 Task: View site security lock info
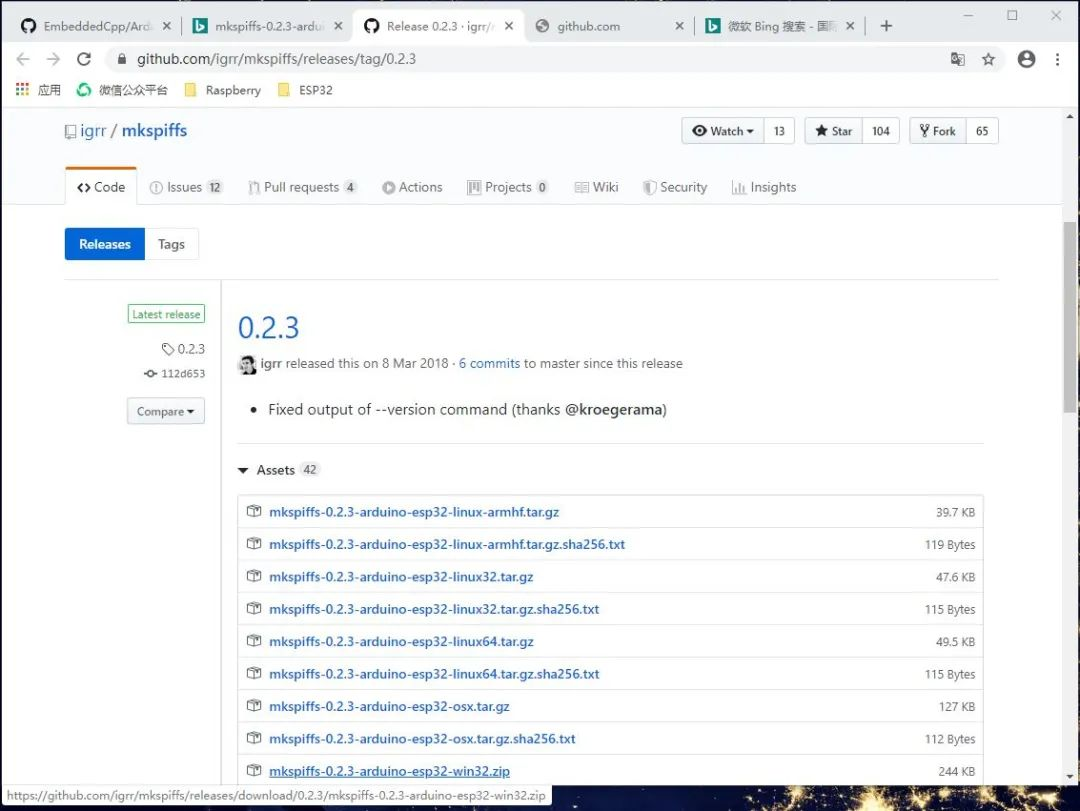pos(122,59)
